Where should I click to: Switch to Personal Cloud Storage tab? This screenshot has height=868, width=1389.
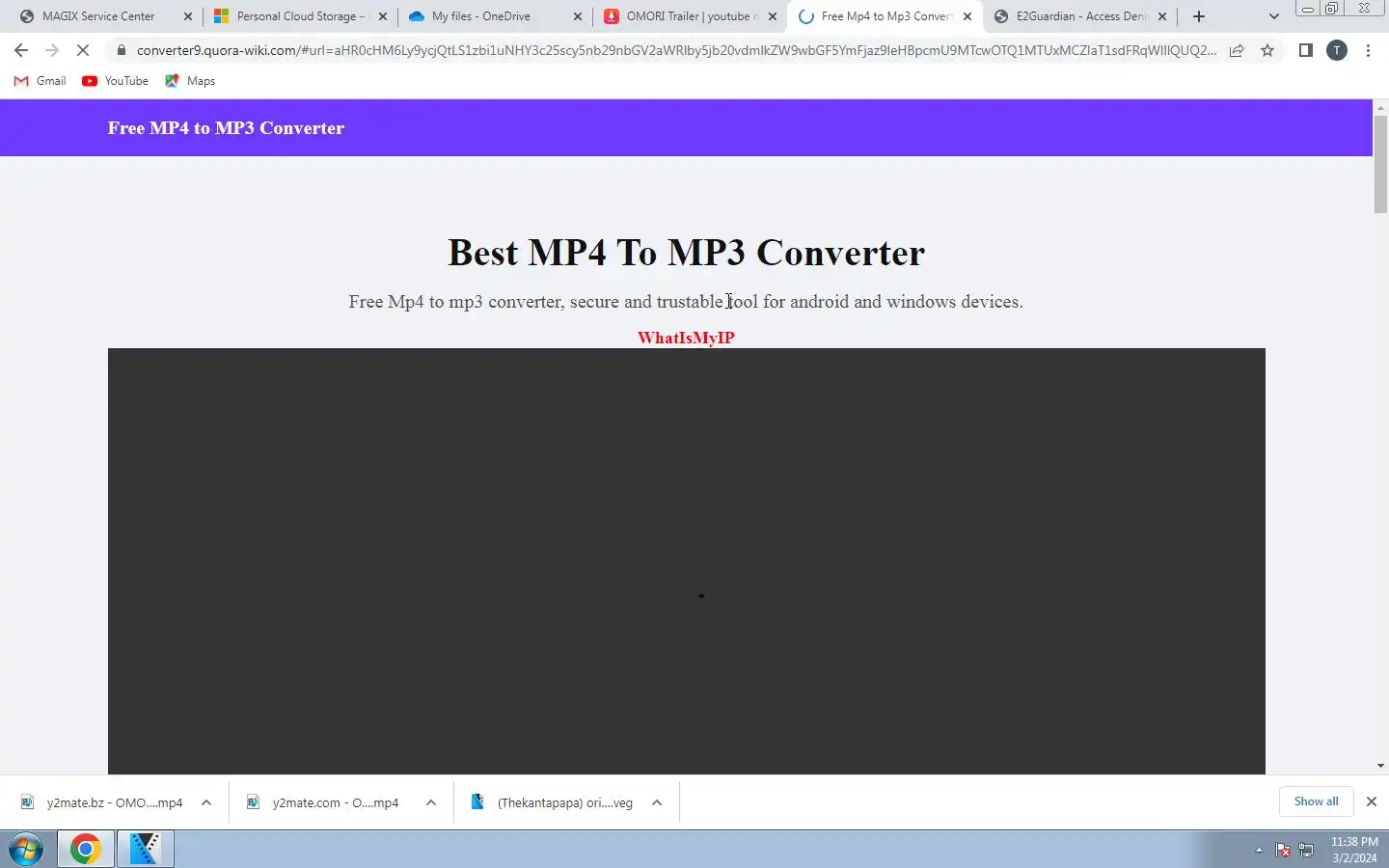[300, 16]
